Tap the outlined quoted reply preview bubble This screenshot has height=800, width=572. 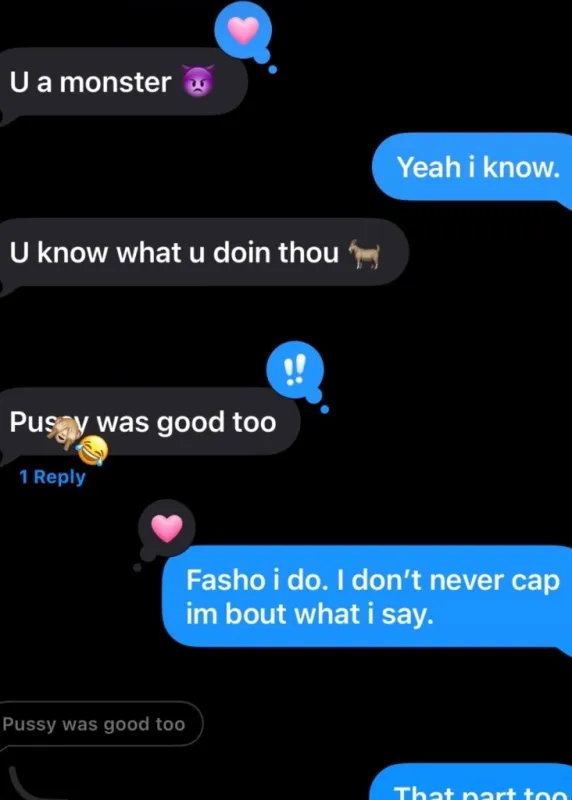(101, 724)
